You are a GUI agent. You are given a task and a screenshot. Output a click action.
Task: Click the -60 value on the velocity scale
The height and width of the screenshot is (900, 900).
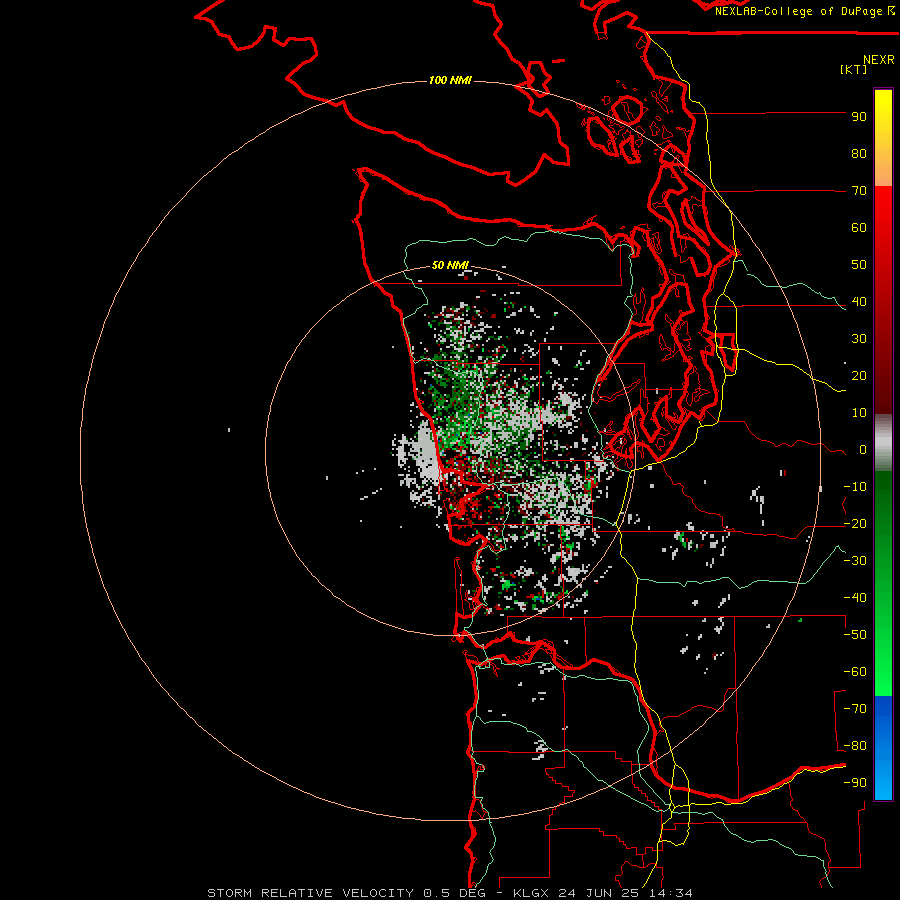[855, 672]
